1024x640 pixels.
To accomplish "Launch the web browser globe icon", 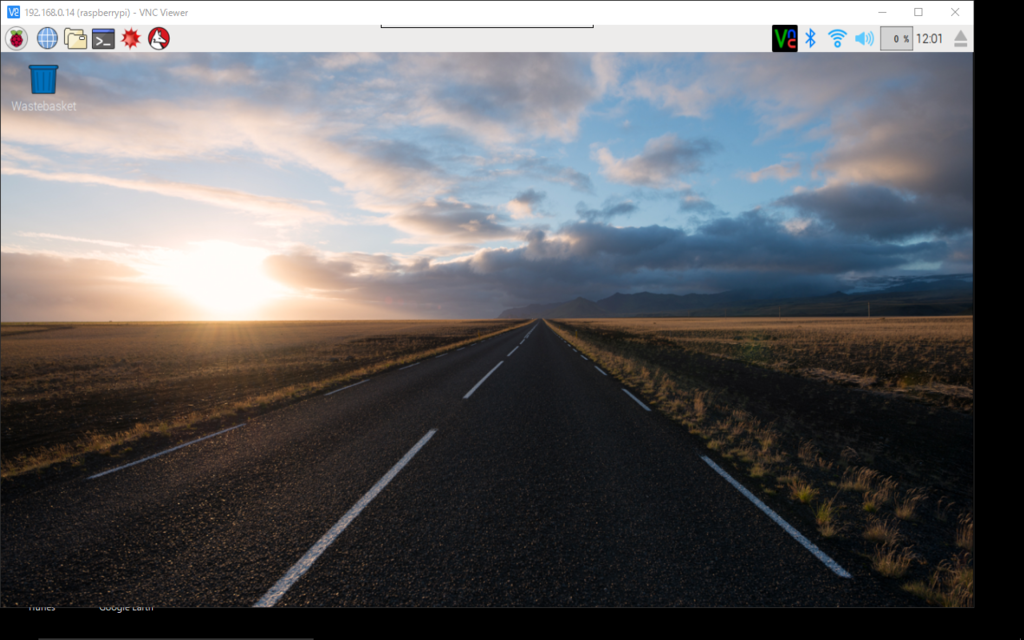I will point(47,39).
